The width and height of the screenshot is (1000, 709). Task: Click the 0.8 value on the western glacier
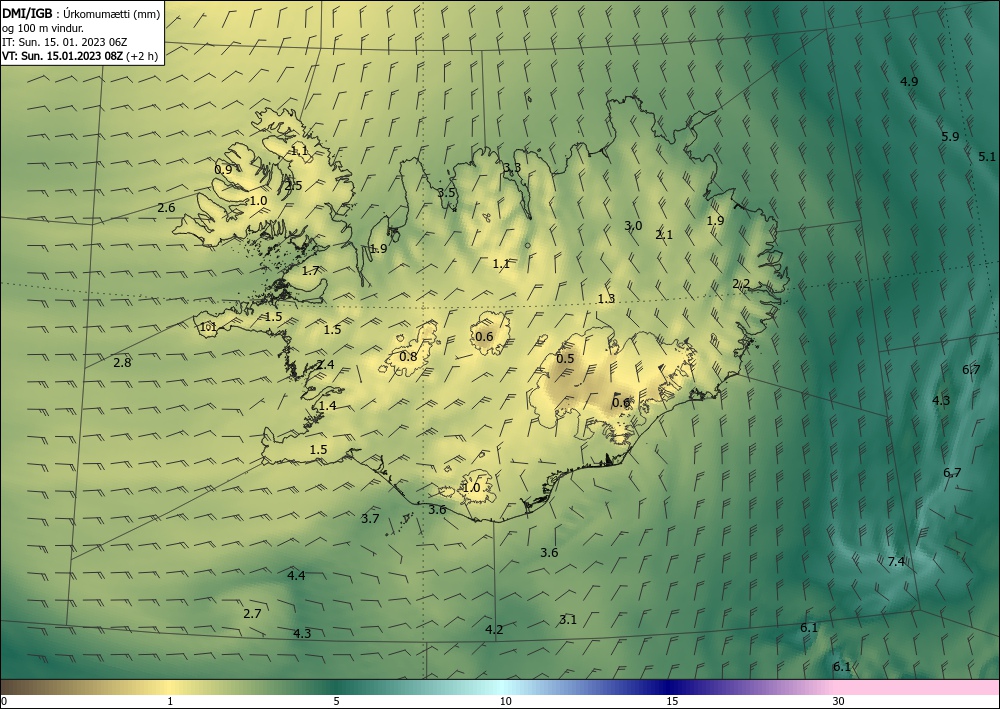pyautogui.click(x=408, y=356)
